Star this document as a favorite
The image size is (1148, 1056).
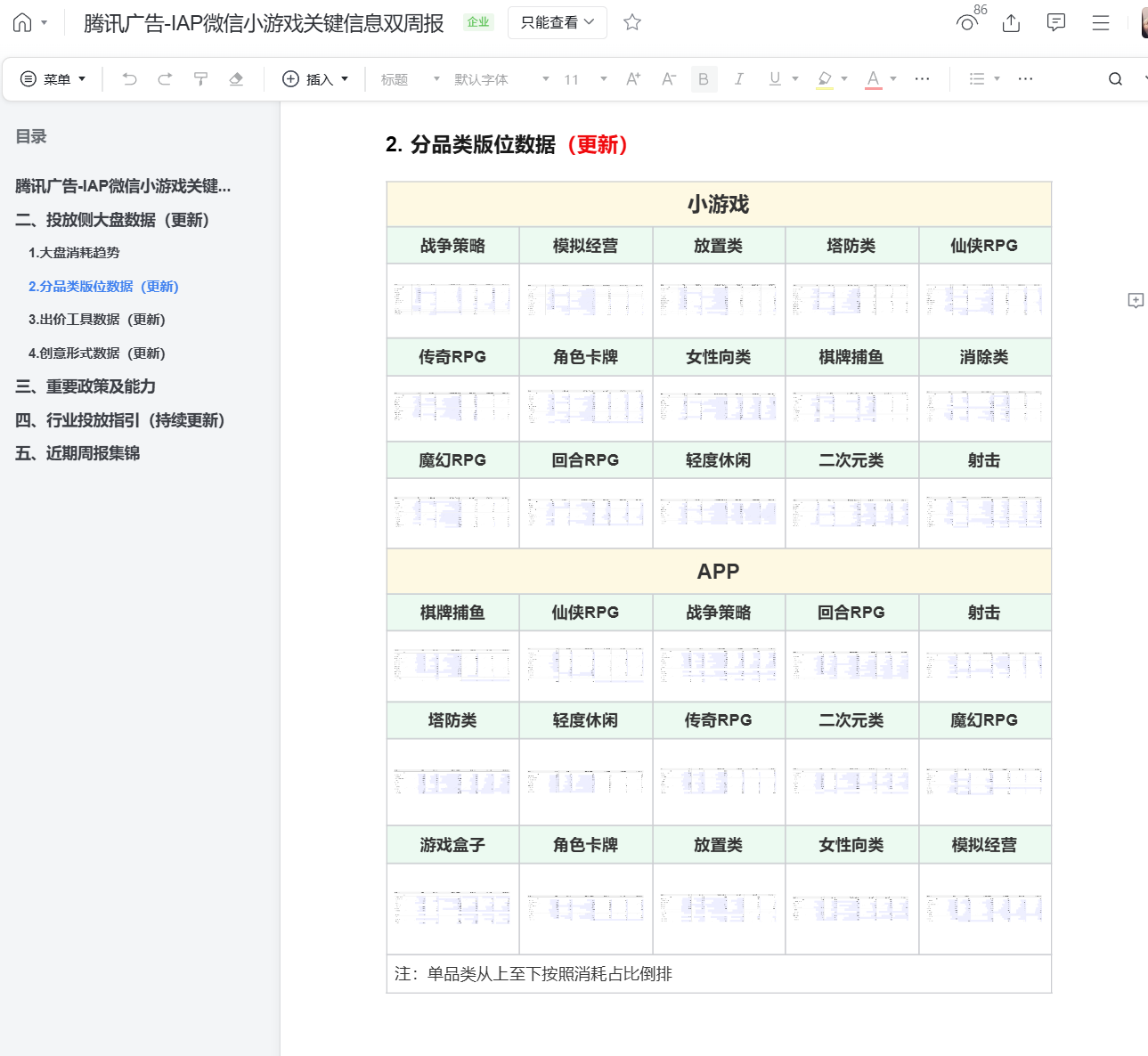pyautogui.click(x=632, y=23)
